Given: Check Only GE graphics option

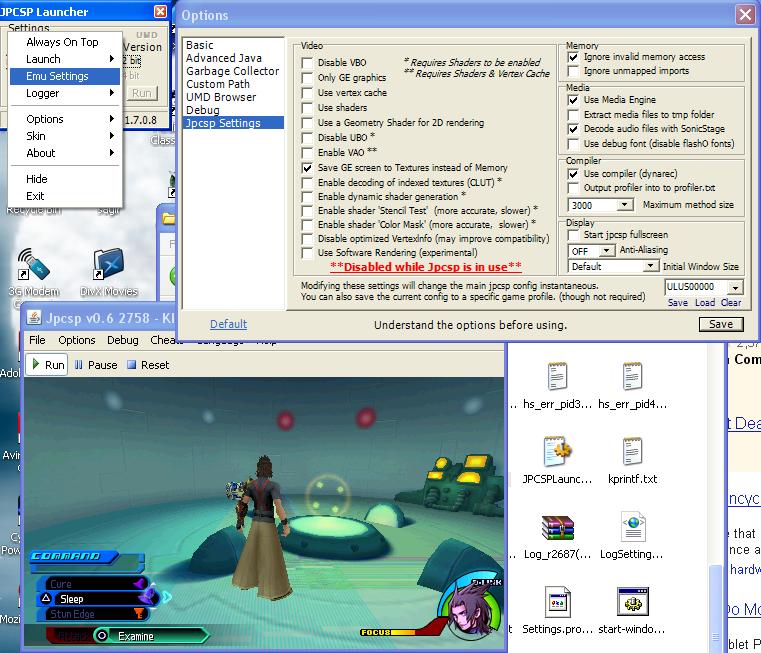Looking at the screenshot, I should click(307, 78).
